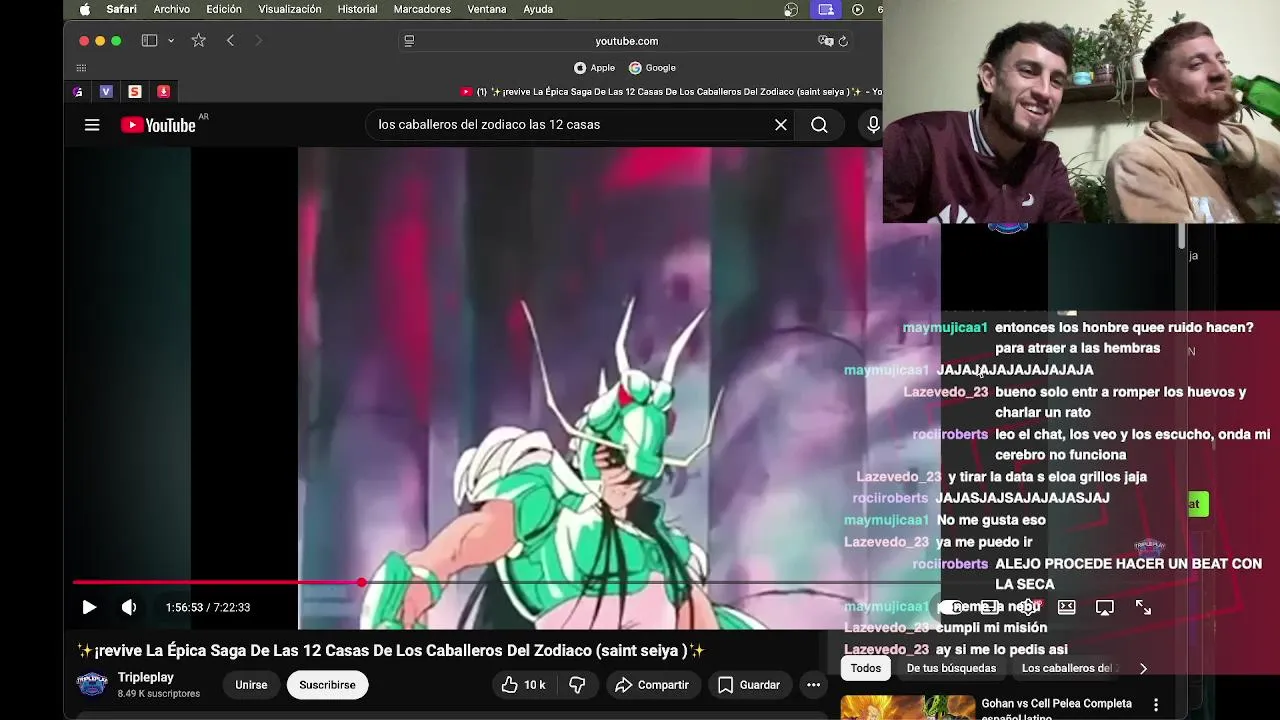1280x720 pixels.
Task: Click play-circle icon in menu bar
Action: click(x=857, y=9)
